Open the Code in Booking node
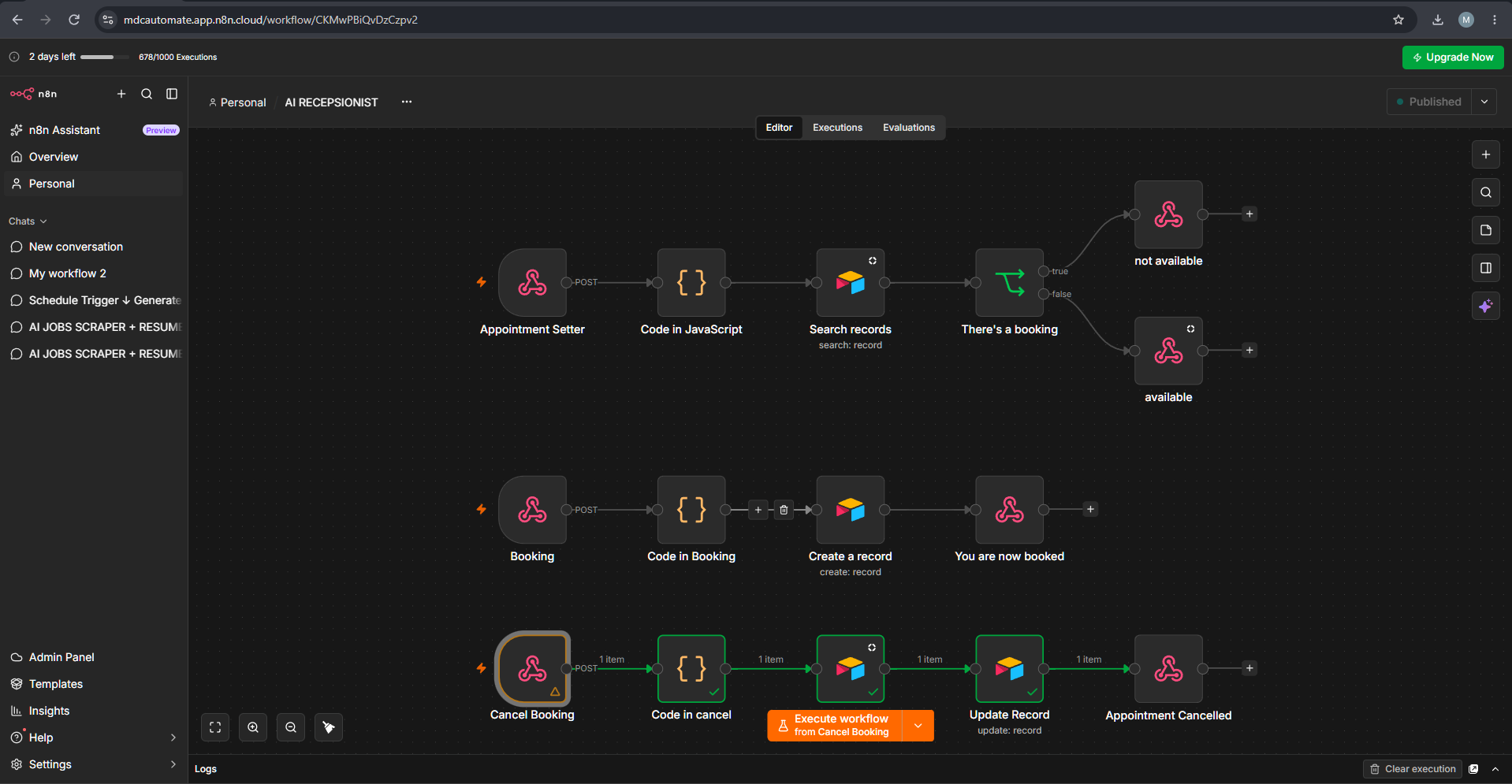 point(691,510)
